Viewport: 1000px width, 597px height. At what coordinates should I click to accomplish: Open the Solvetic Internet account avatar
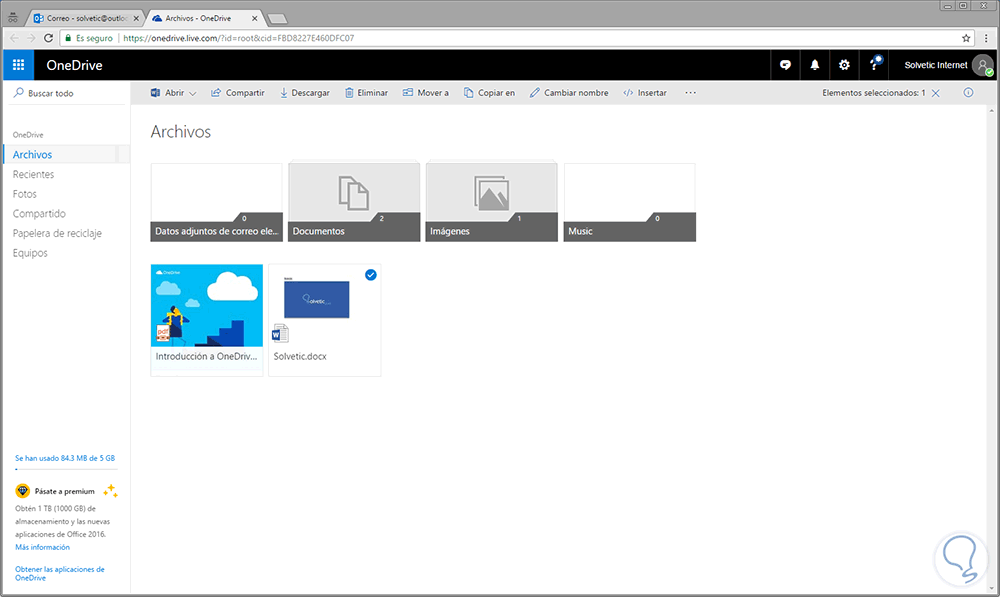pos(985,65)
